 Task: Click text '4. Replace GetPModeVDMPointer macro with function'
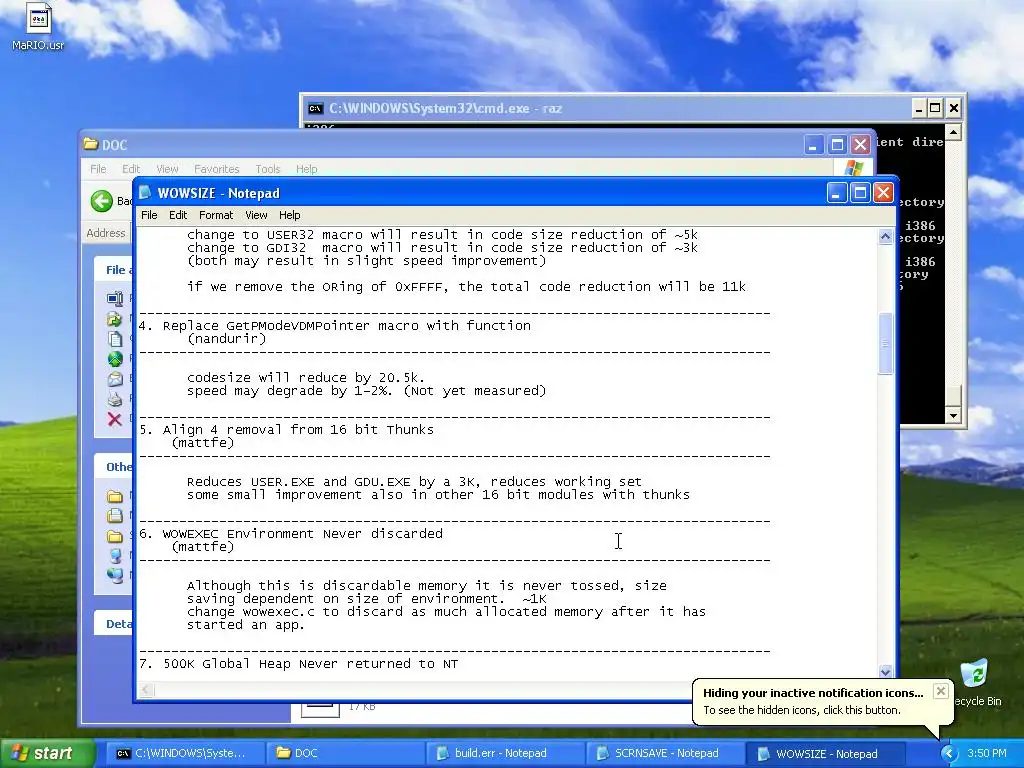335,325
